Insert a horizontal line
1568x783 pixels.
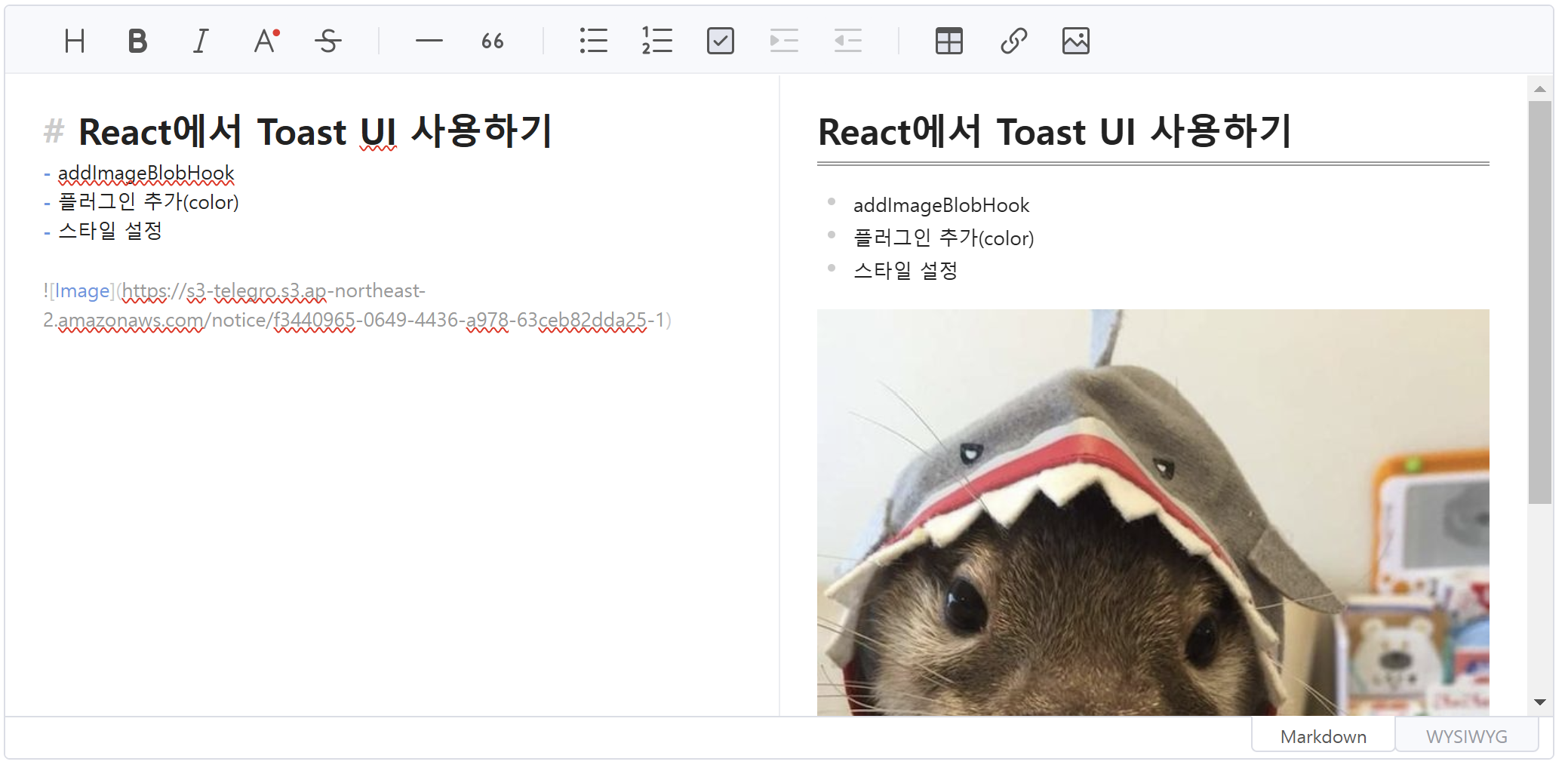click(x=429, y=41)
